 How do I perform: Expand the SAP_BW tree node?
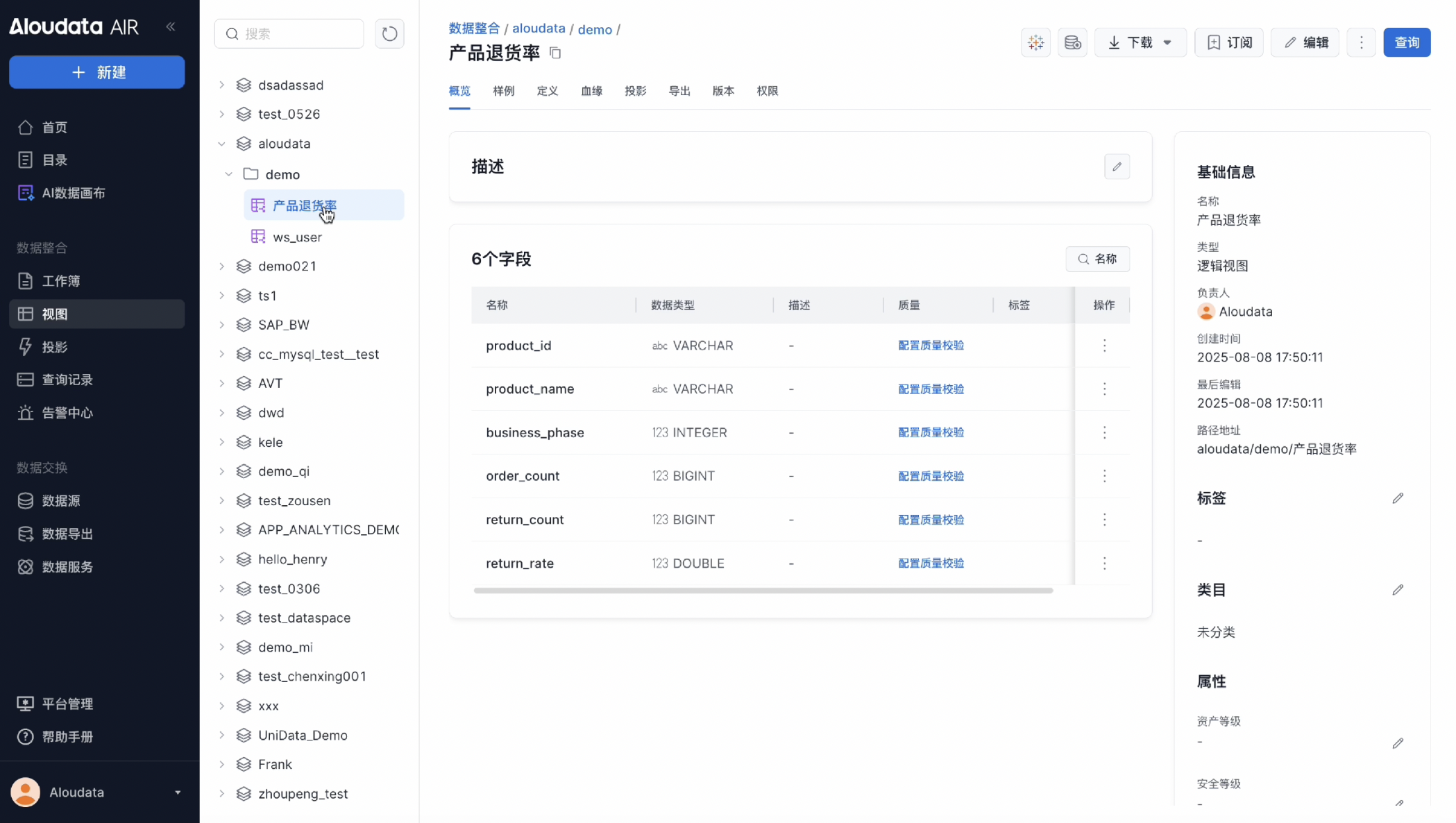pyautogui.click(x=222, y=325)
